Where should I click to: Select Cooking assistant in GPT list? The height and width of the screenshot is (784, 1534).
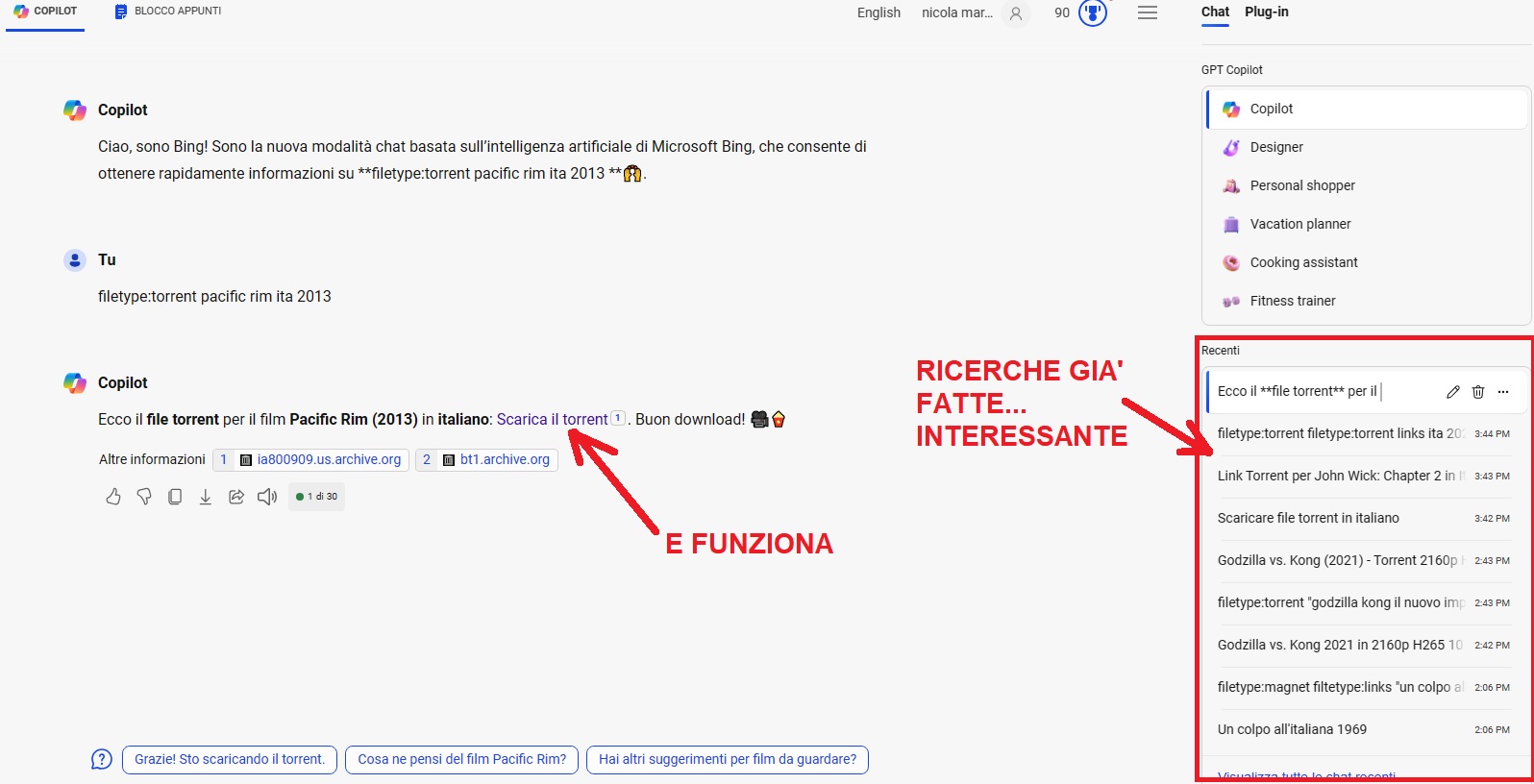pos(1367,262)
